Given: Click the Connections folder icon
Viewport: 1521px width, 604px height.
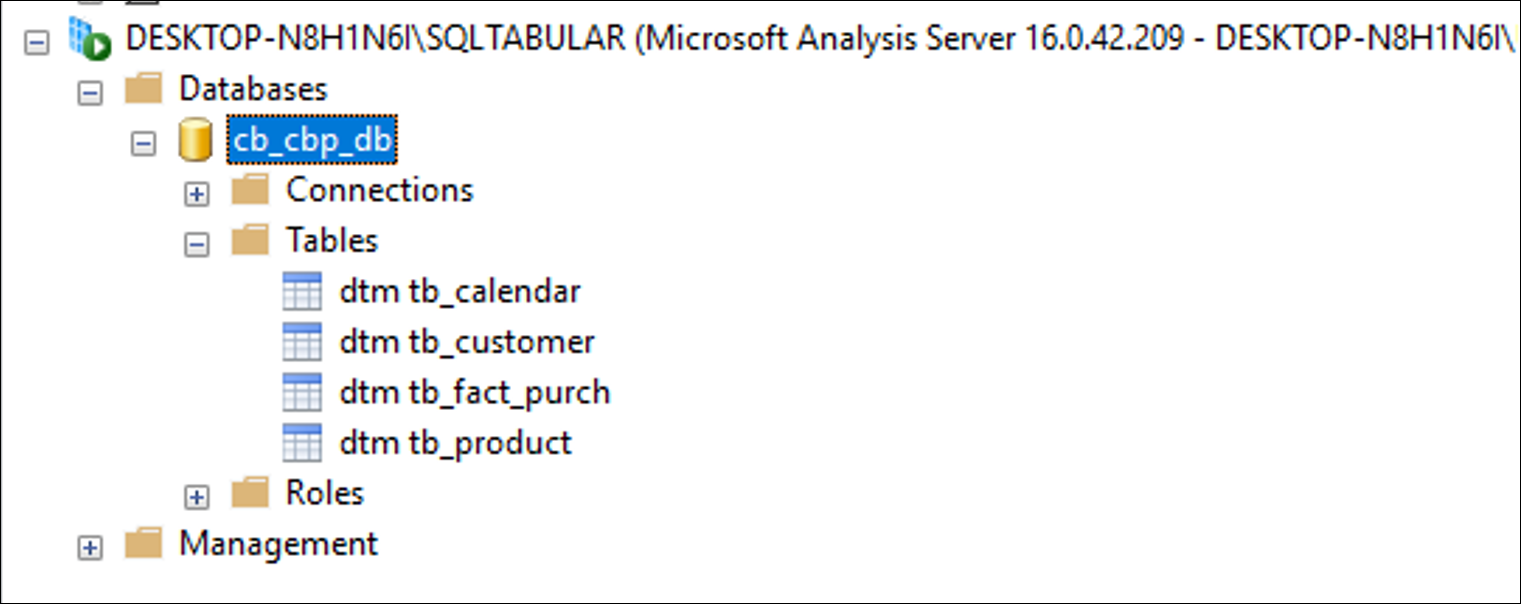Looking at the screenshot, I should coord(250,189).
